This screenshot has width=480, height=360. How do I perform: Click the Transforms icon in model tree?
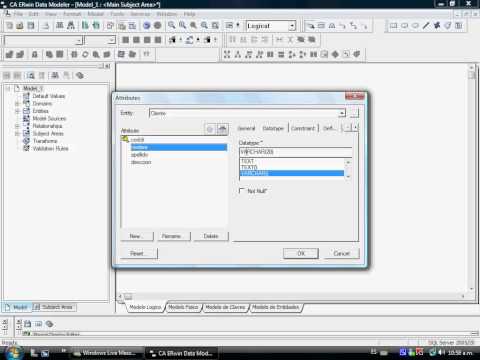pyautogui.click(x=26, y=141)
